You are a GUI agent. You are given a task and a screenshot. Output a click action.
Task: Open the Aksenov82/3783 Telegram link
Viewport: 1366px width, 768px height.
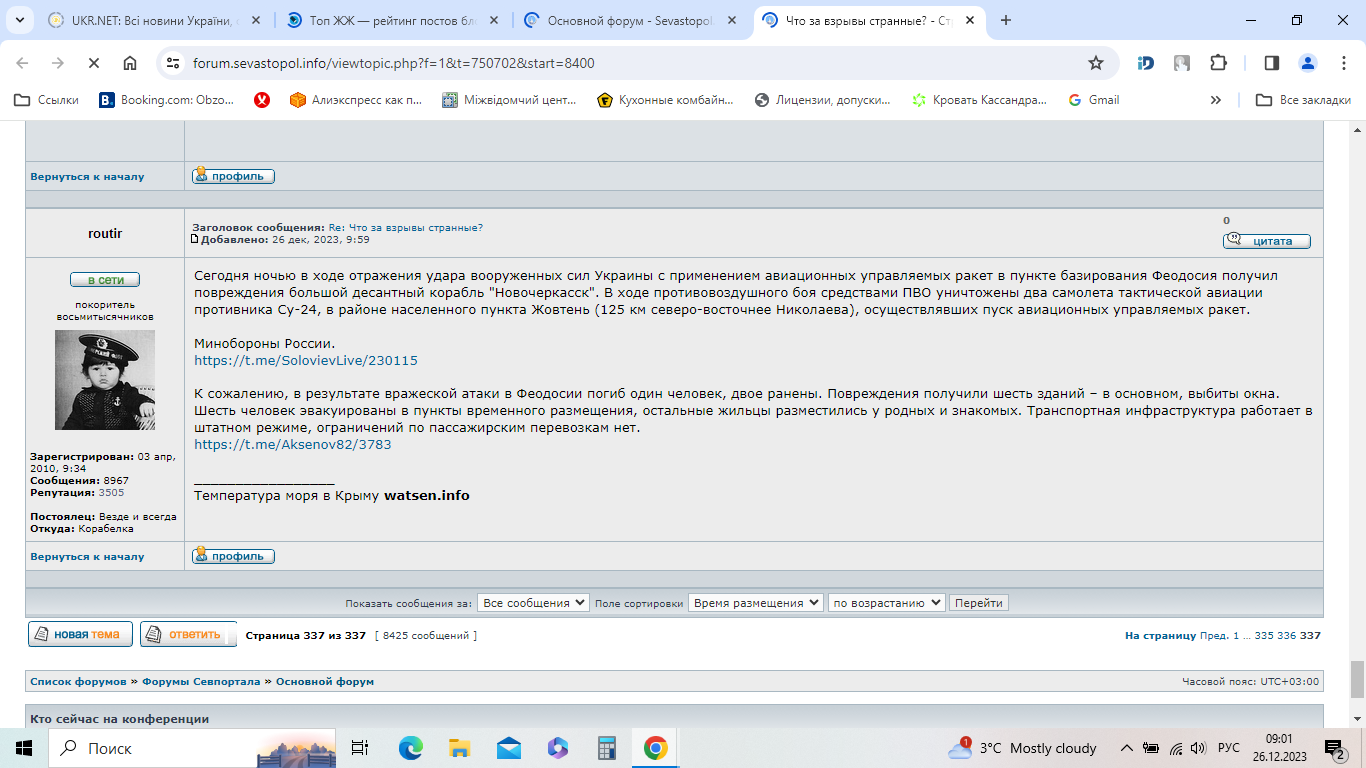point(293,444)
